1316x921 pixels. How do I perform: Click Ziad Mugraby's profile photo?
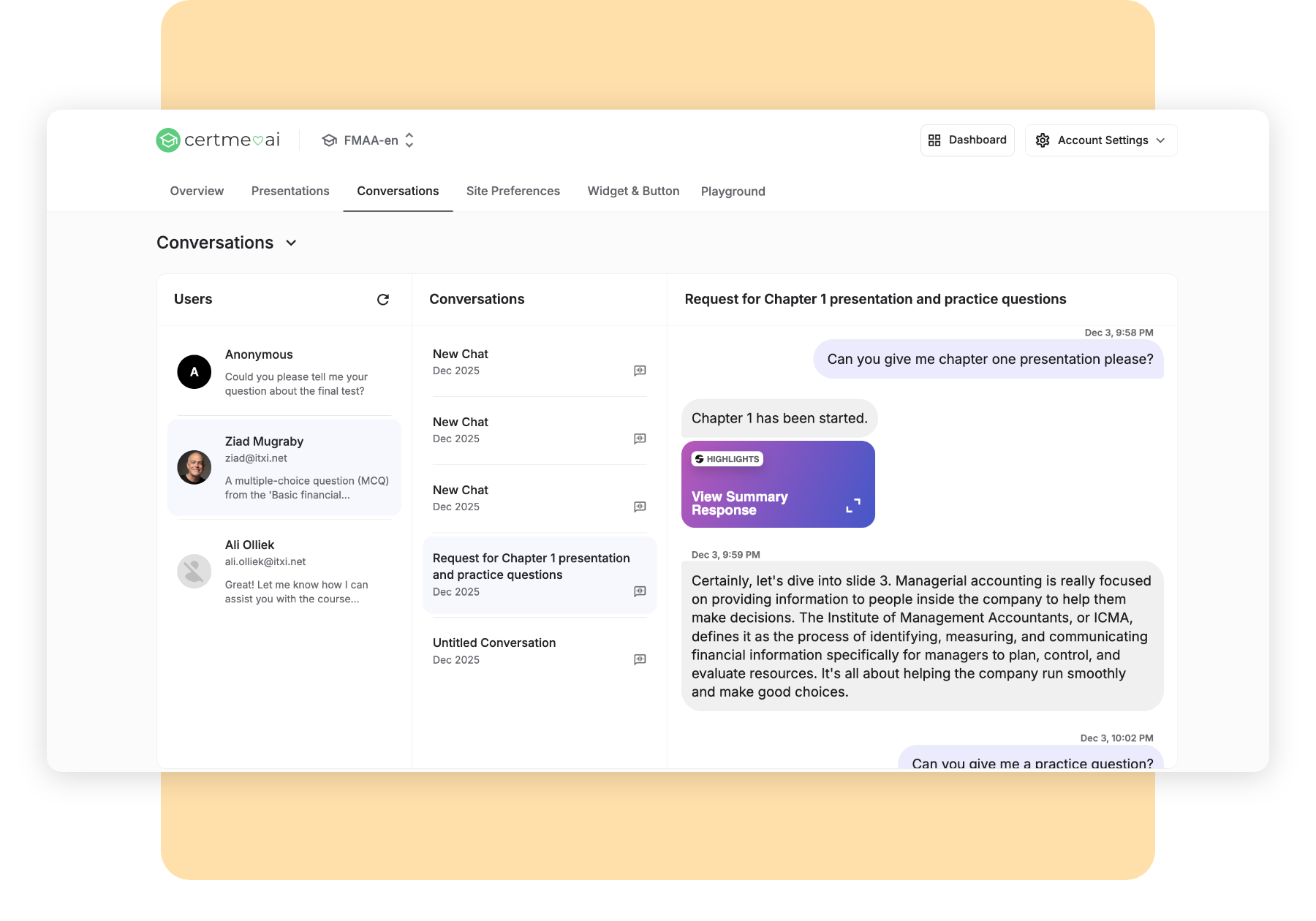[x=194, y=468]
